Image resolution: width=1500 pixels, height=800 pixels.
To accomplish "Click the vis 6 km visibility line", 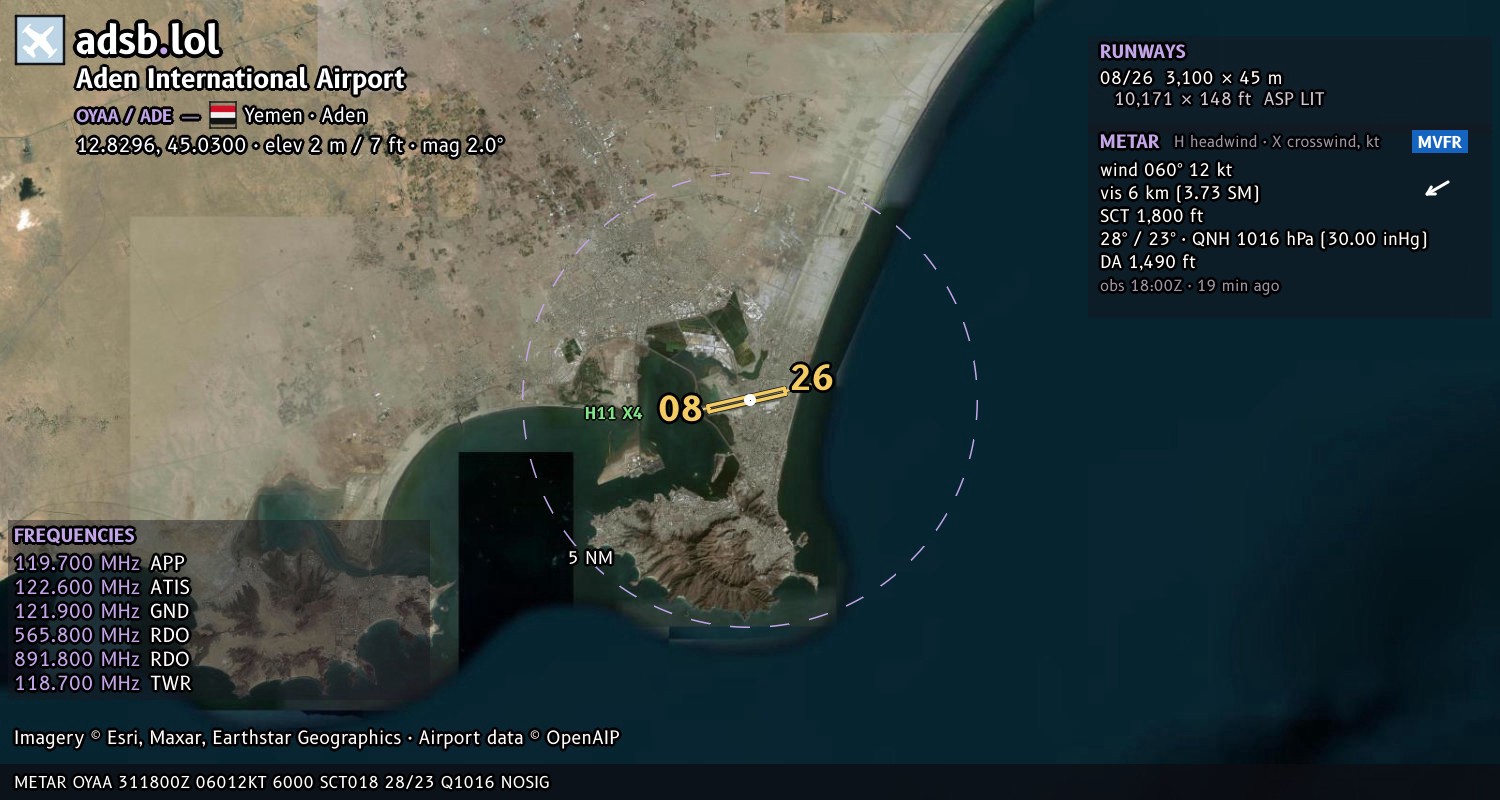I will click(x=1179, y=193).
